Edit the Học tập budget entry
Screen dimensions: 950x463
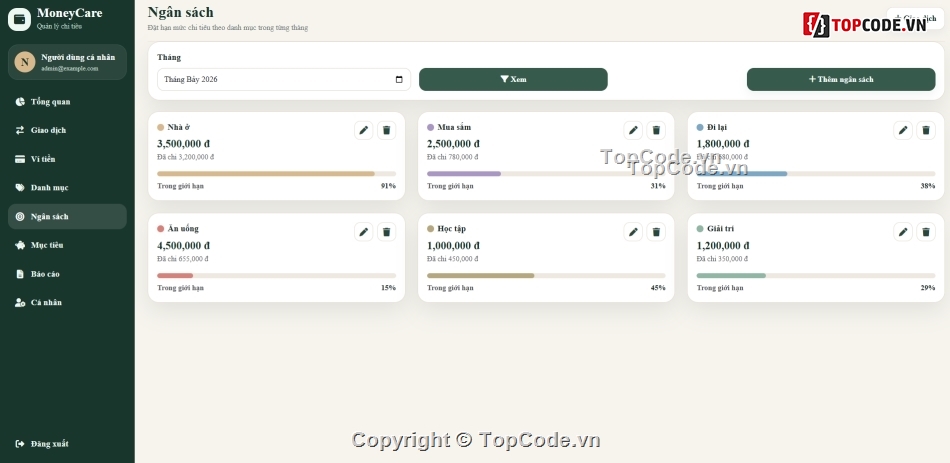[633, 232]
